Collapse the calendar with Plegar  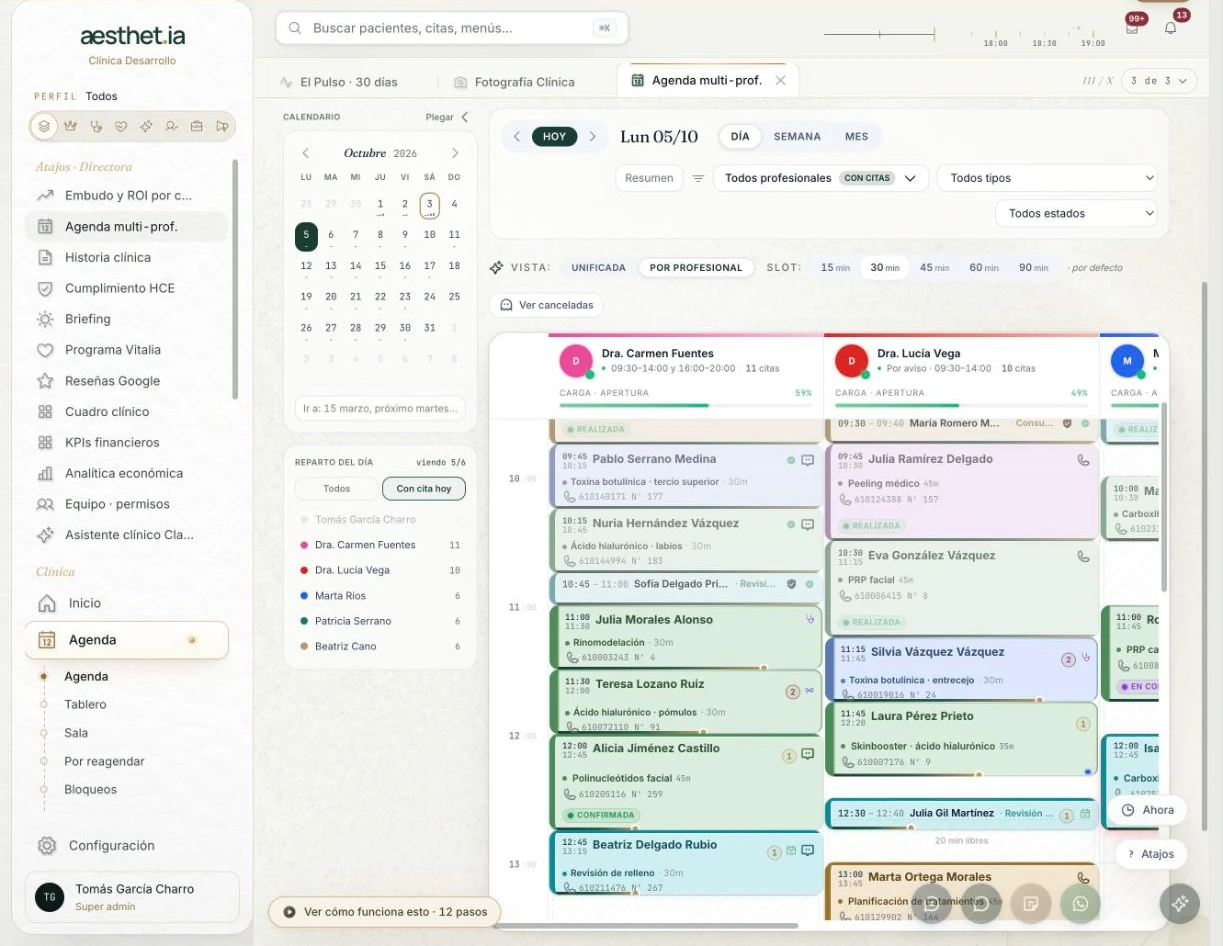(x=447, y=117)
